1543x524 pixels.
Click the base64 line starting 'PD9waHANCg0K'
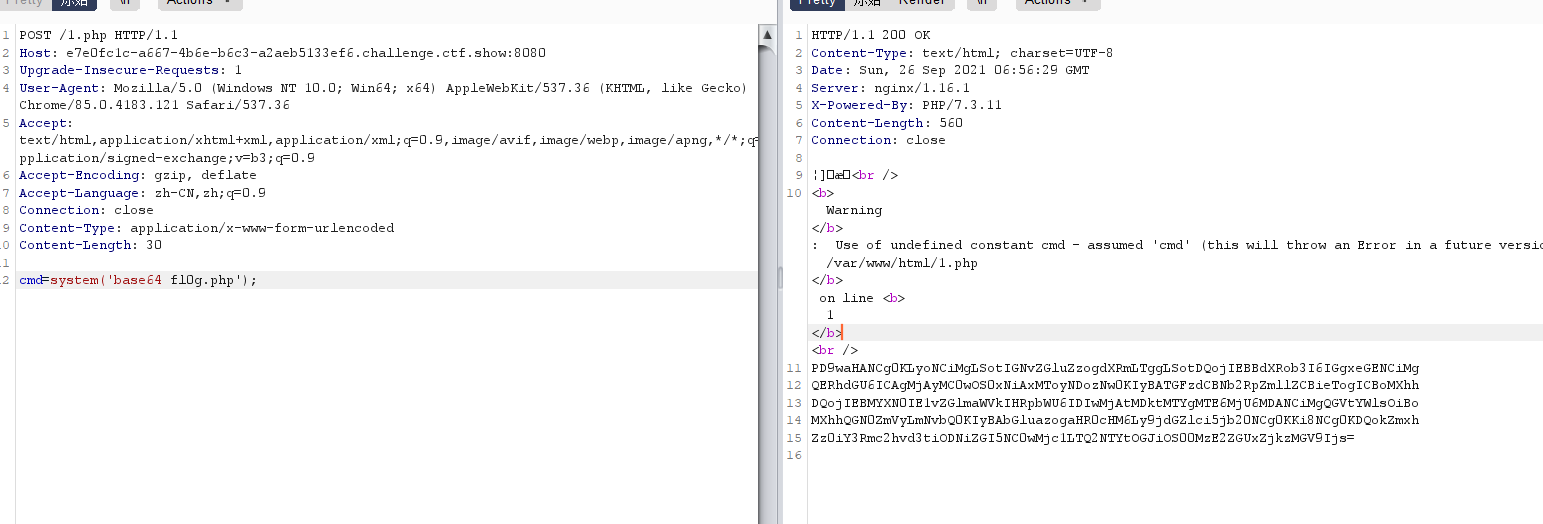click(x=1115, y=368)
